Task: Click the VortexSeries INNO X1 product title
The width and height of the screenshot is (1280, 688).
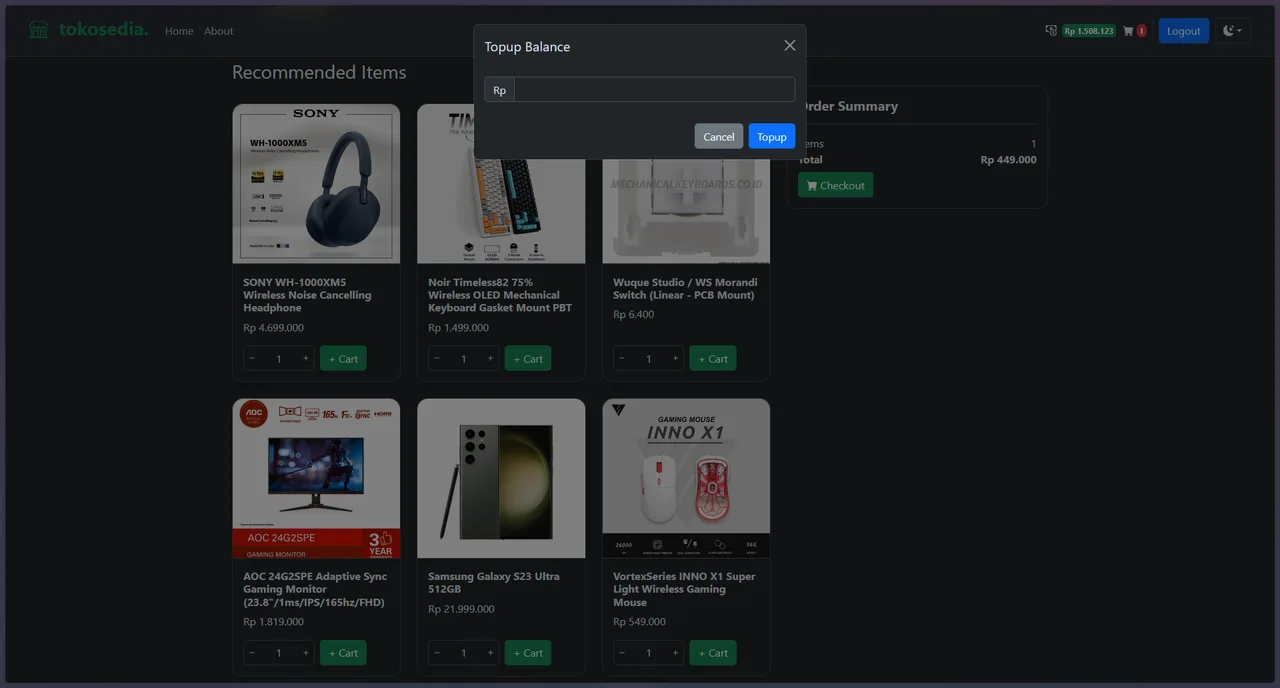Action: pos(684,589)
